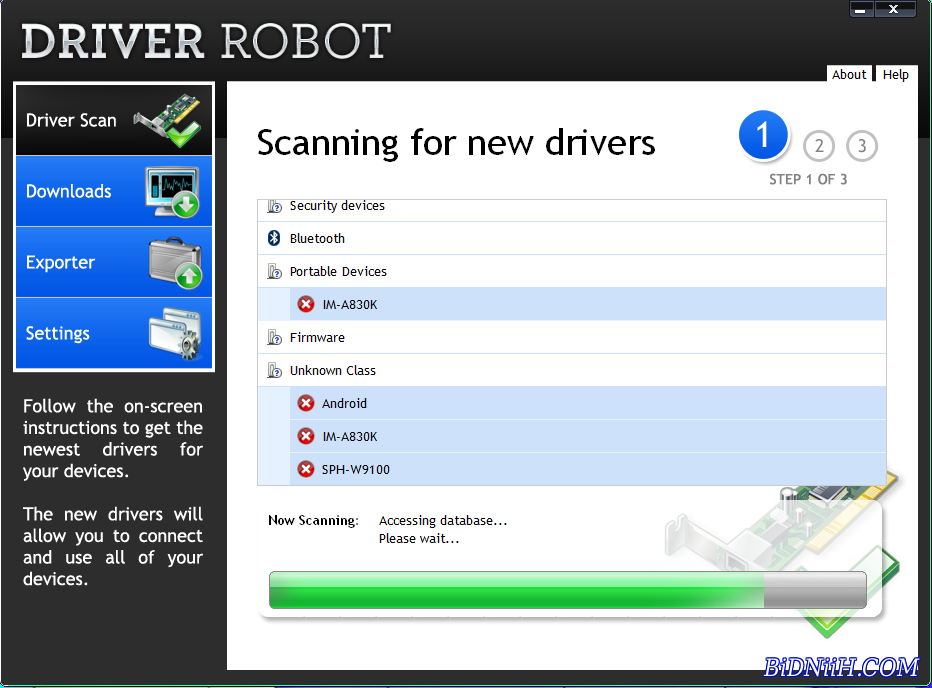Click the Bluetooth symbol icon
The image size is (932, 688).
(274, 238)
